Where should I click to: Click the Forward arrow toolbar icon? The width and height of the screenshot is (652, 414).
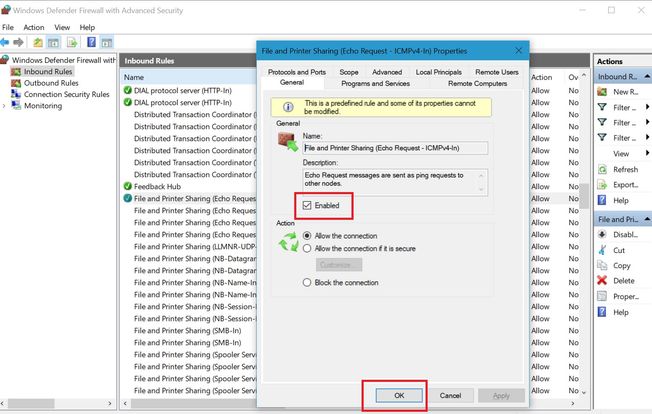pos(18,42)
